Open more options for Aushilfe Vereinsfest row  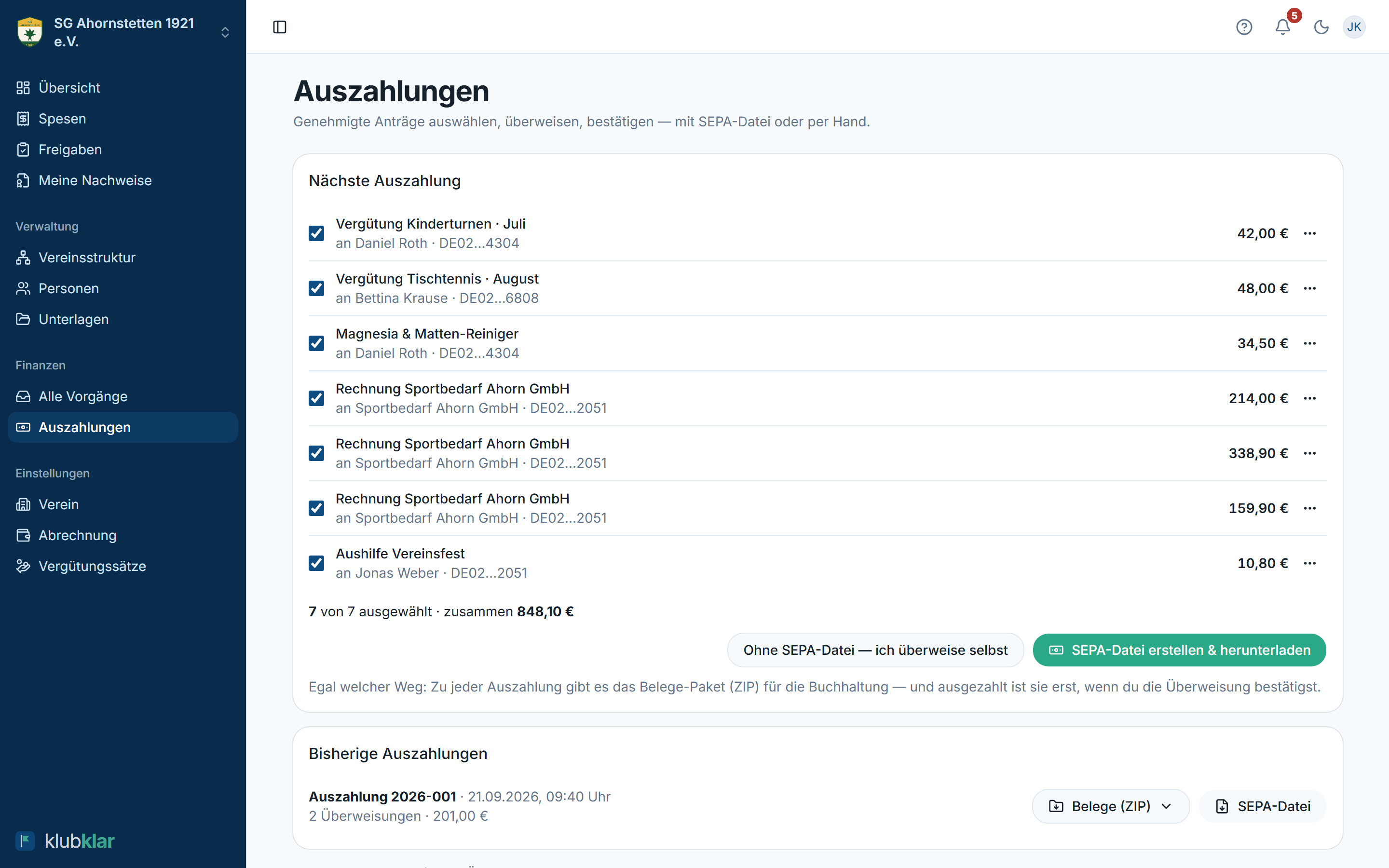(1310, 563)
